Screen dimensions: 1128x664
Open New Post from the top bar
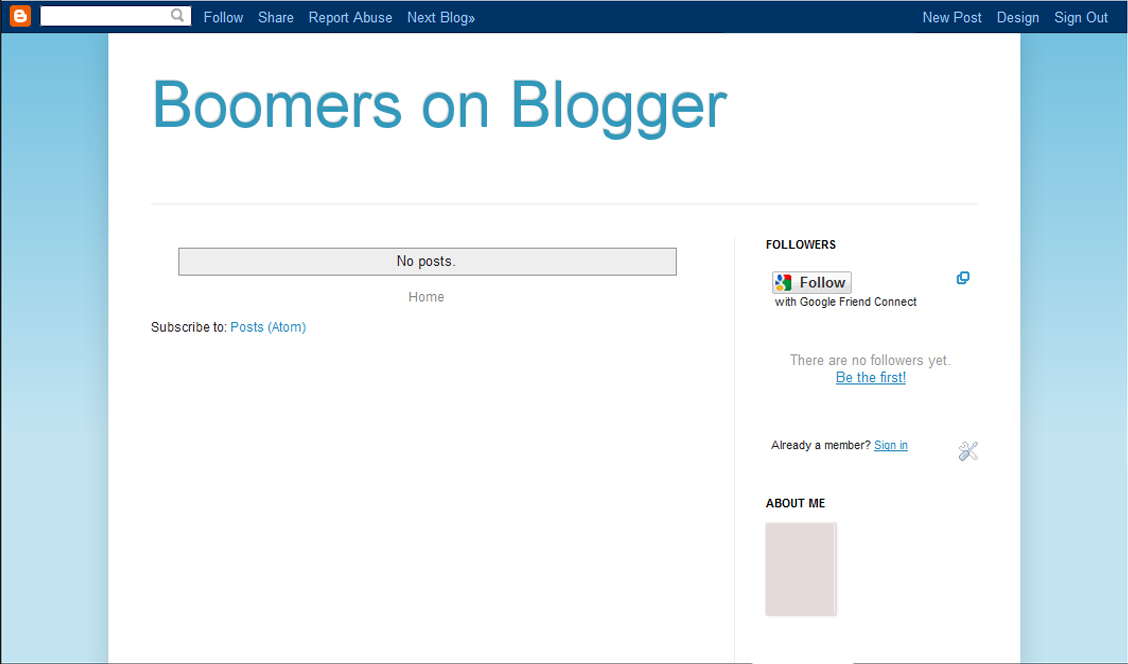coord(951,17)
